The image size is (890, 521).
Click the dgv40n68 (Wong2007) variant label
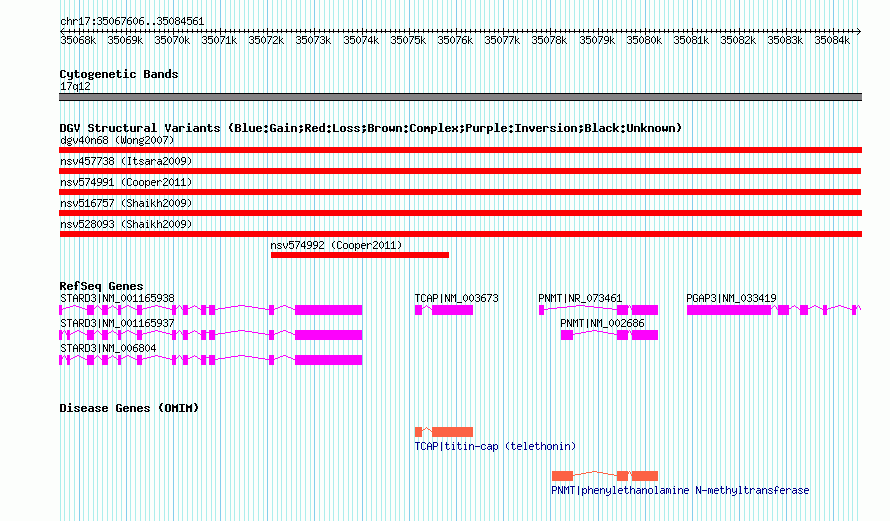(x=117, y=140)
